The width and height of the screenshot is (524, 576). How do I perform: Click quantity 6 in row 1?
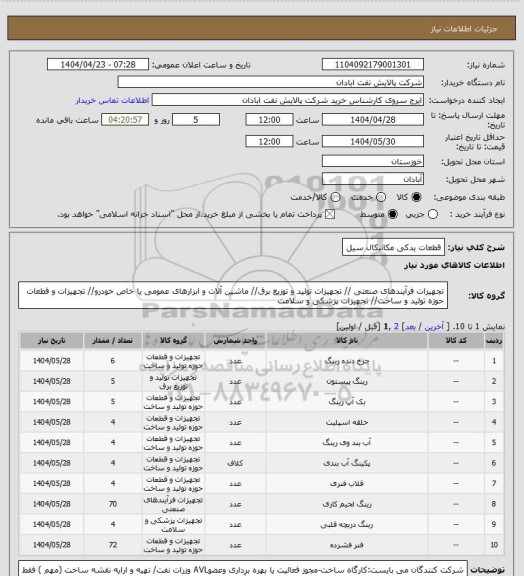112,361
